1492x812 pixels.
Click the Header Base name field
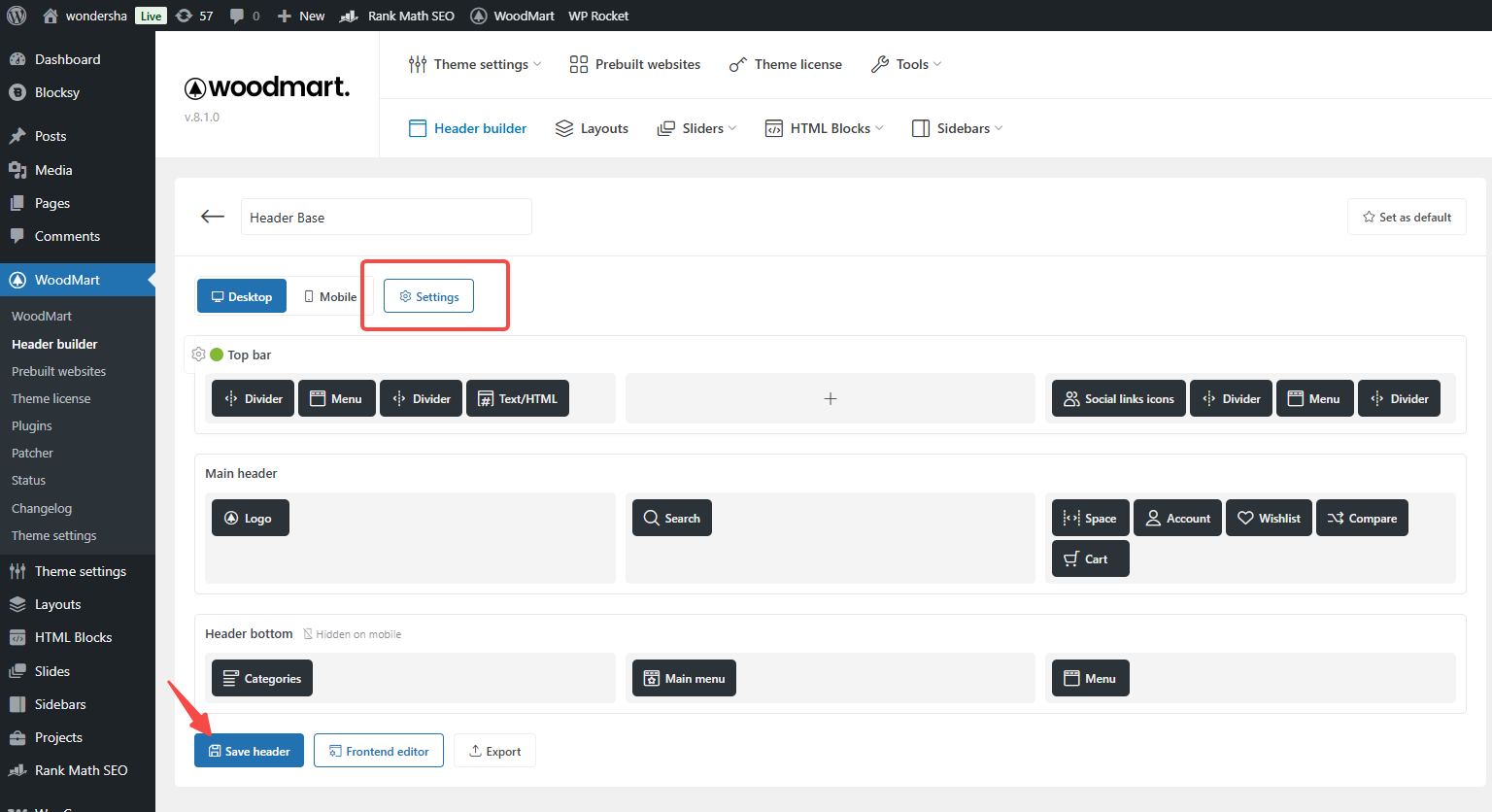click(386, 217)
